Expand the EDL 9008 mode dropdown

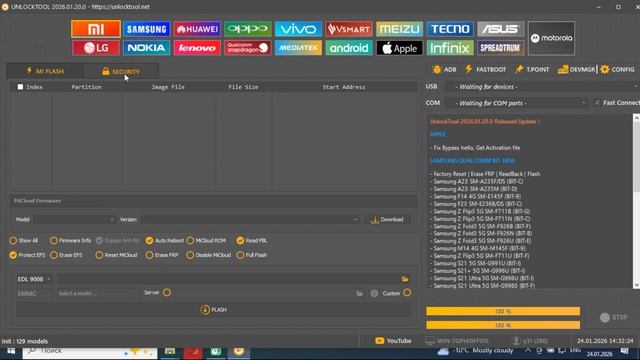(34, 279)
